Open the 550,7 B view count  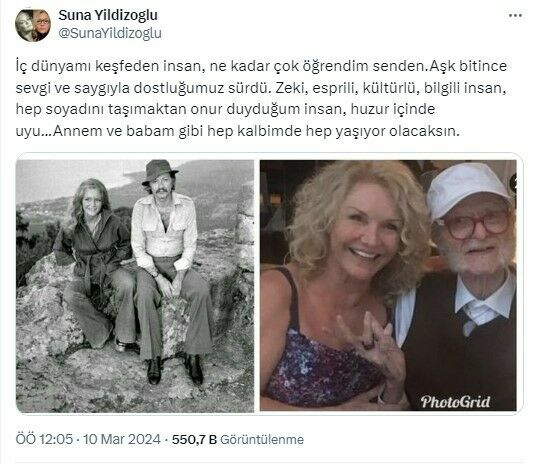click(194, 439)
